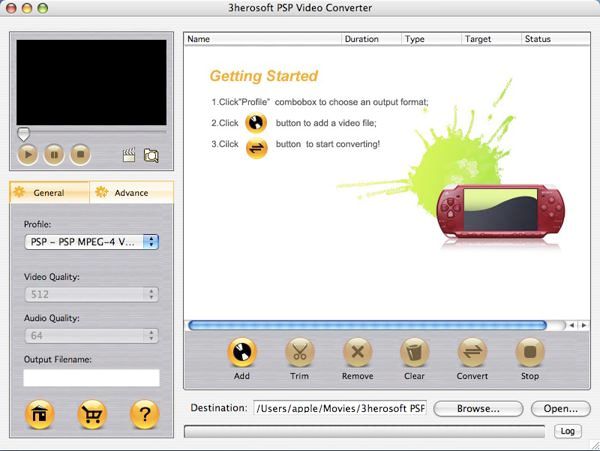Click the Stop playback button under the preview

point(80,155)
